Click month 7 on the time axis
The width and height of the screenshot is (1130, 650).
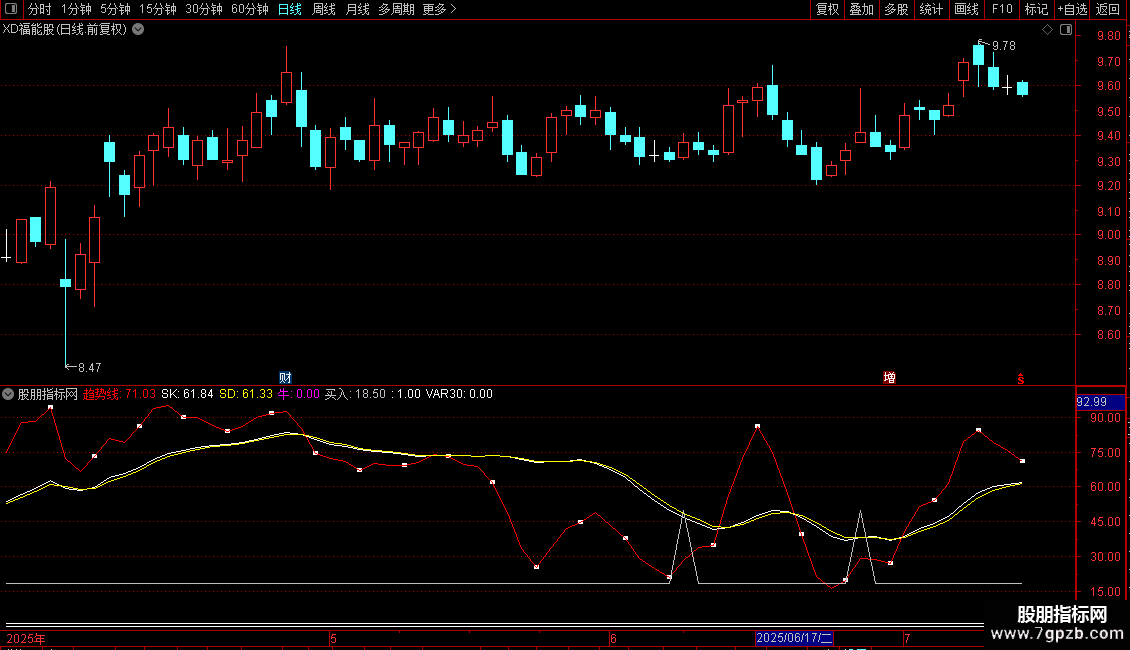(907, 639)
